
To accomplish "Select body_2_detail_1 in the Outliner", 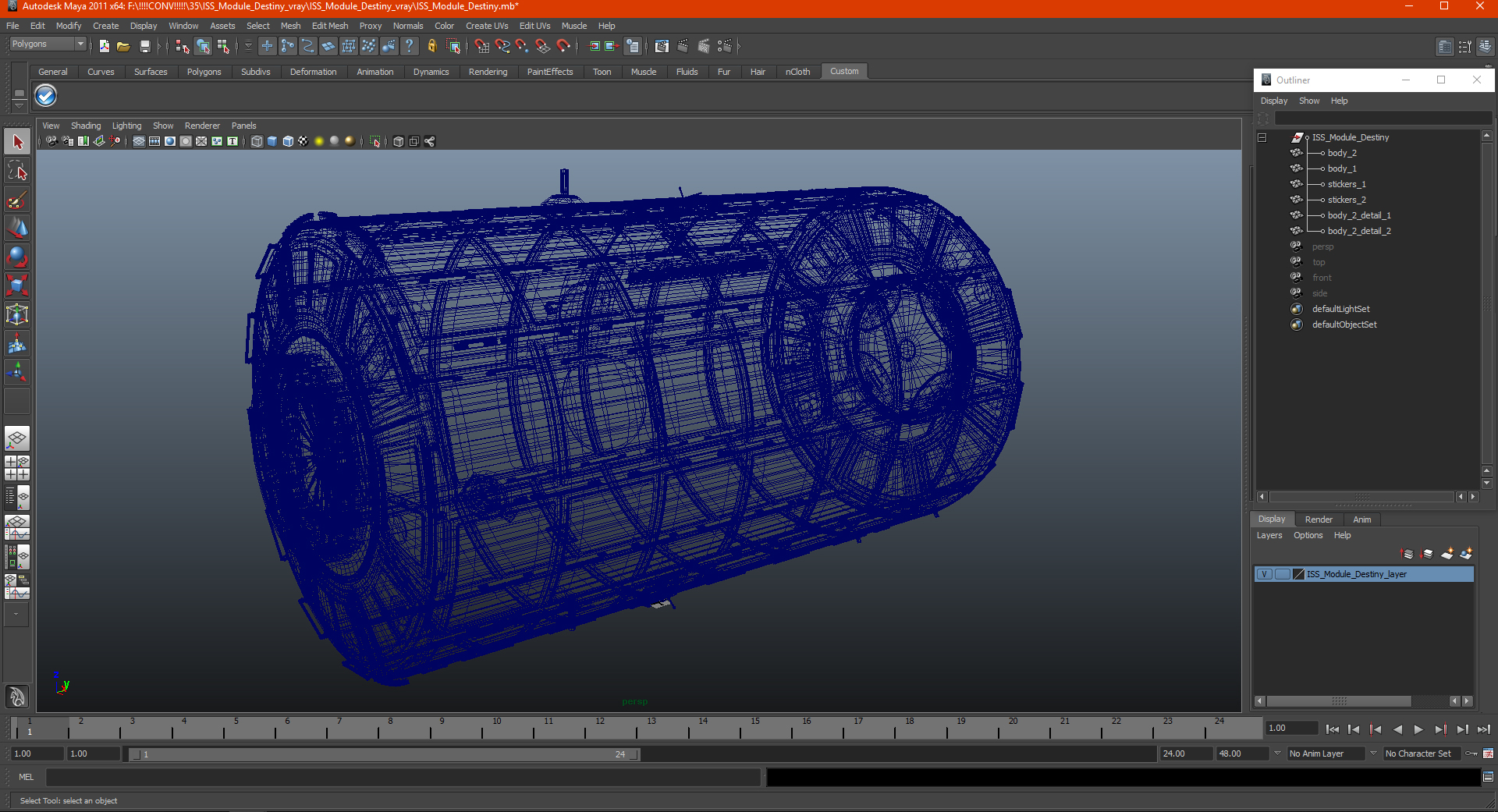I will pos(1359,215).
